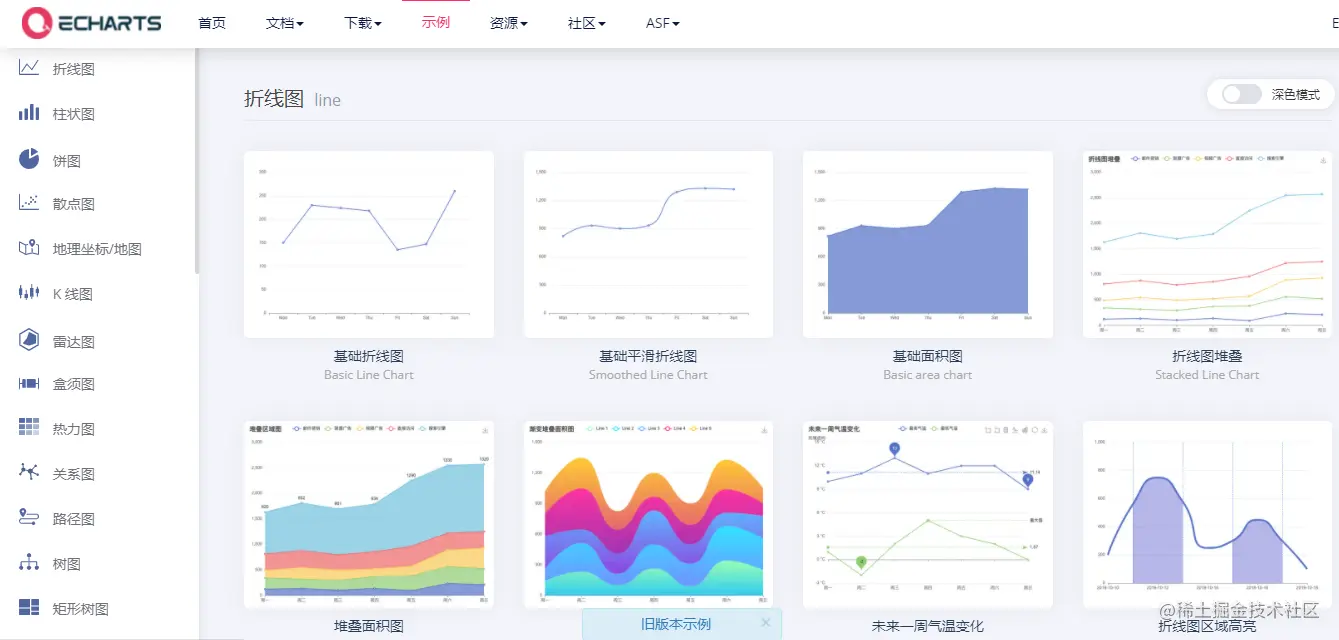Toggle the dark mode (深色模式) switch
Image resolution: width=1339 pixels, height=640 pixels.
coord(1241,94)
